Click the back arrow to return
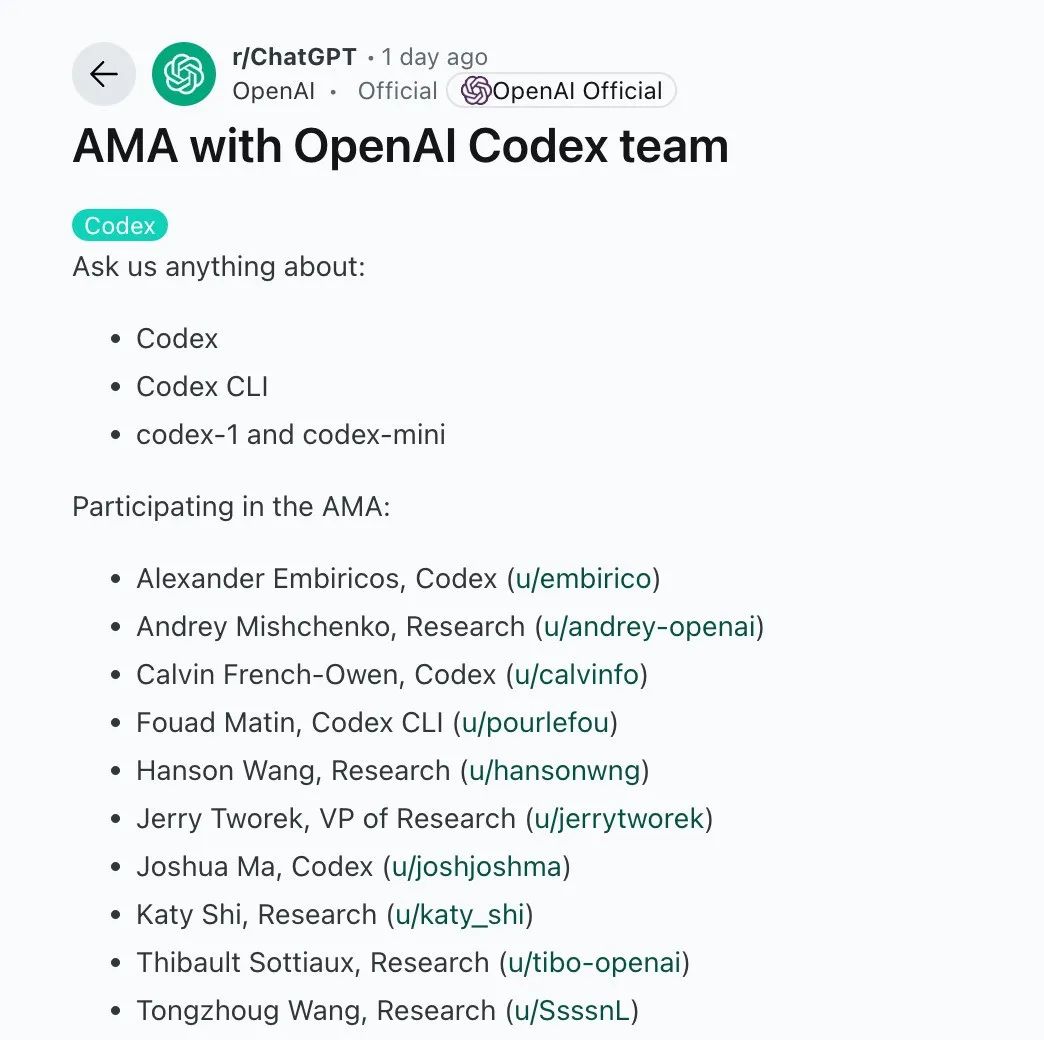 pos(103,73)
